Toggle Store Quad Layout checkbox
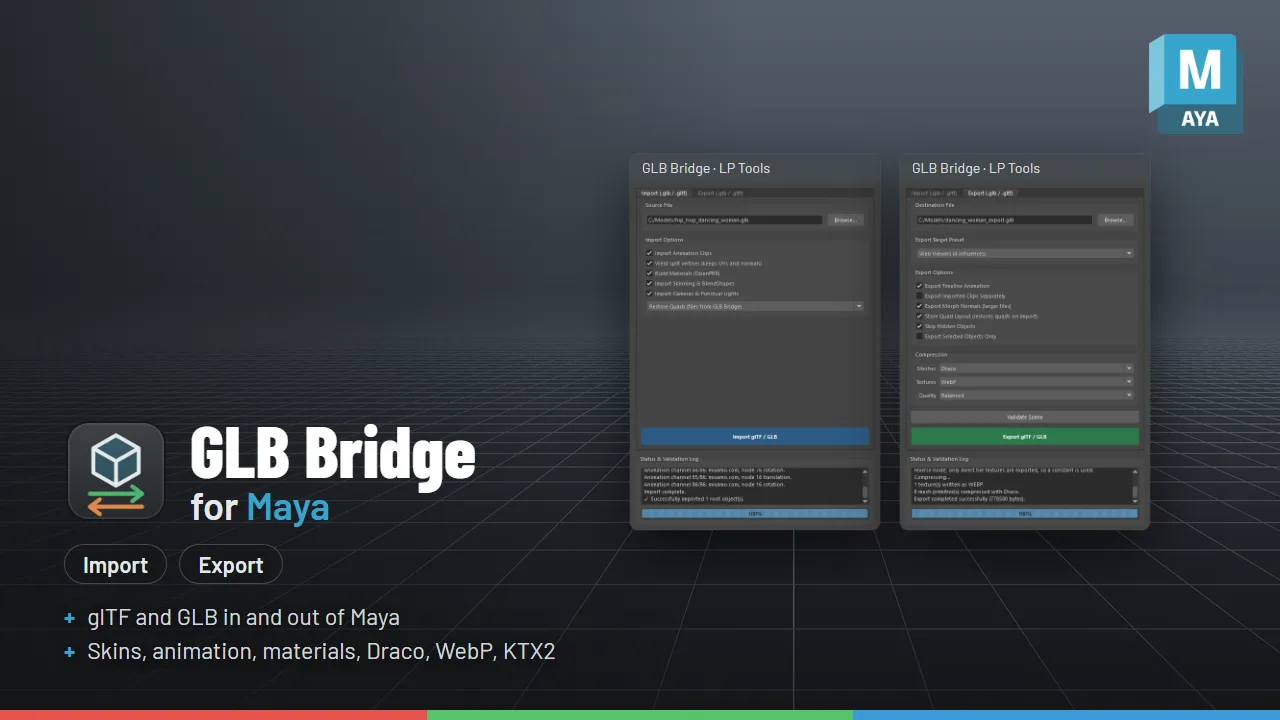Screen dimensions: 1280x720 [x=919, y=316]
